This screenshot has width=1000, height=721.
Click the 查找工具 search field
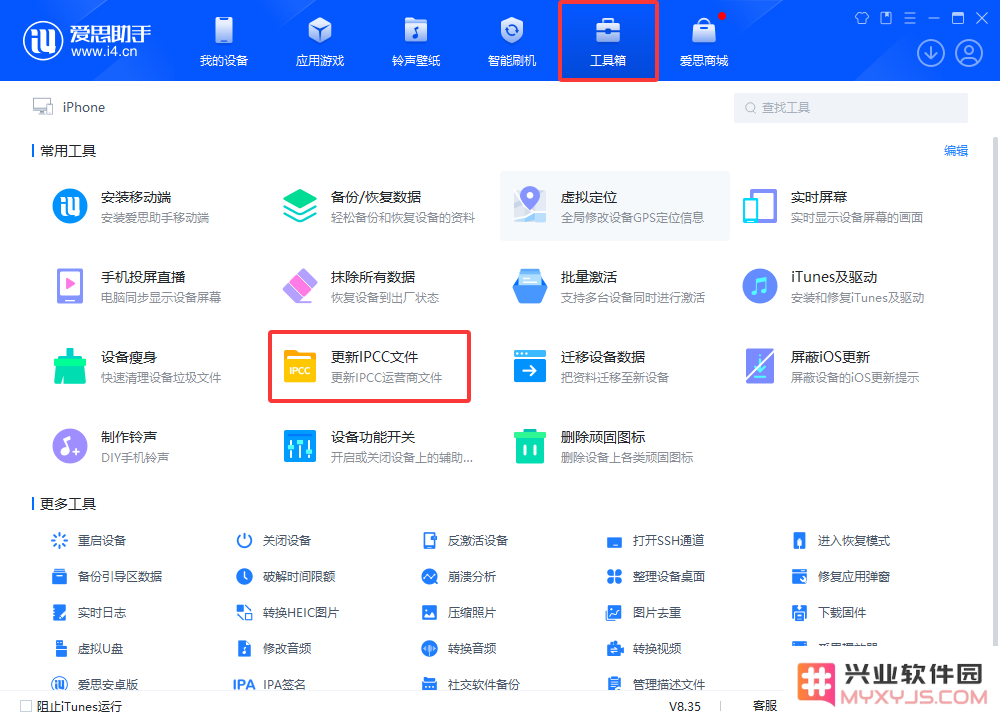[850, 108]
